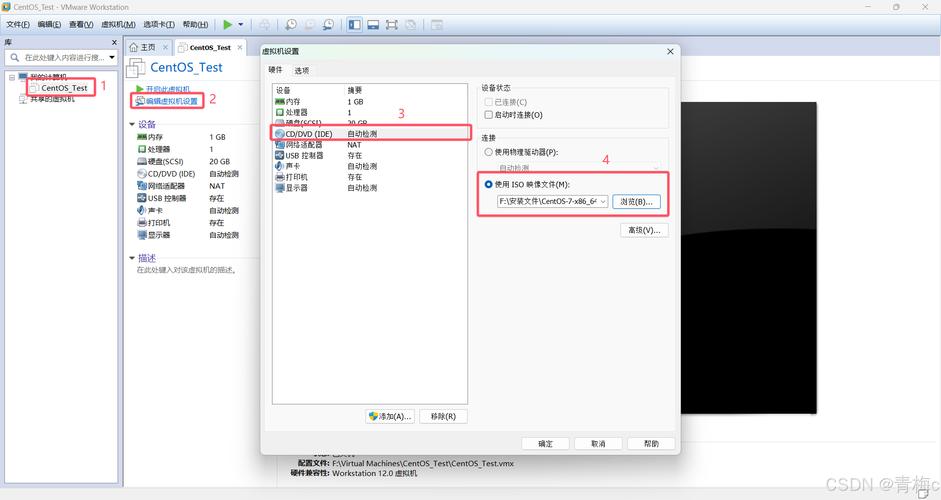The width and height of the screenshot is (941, 500).
Task: Click the 取消 button
Action: point(598,444)
